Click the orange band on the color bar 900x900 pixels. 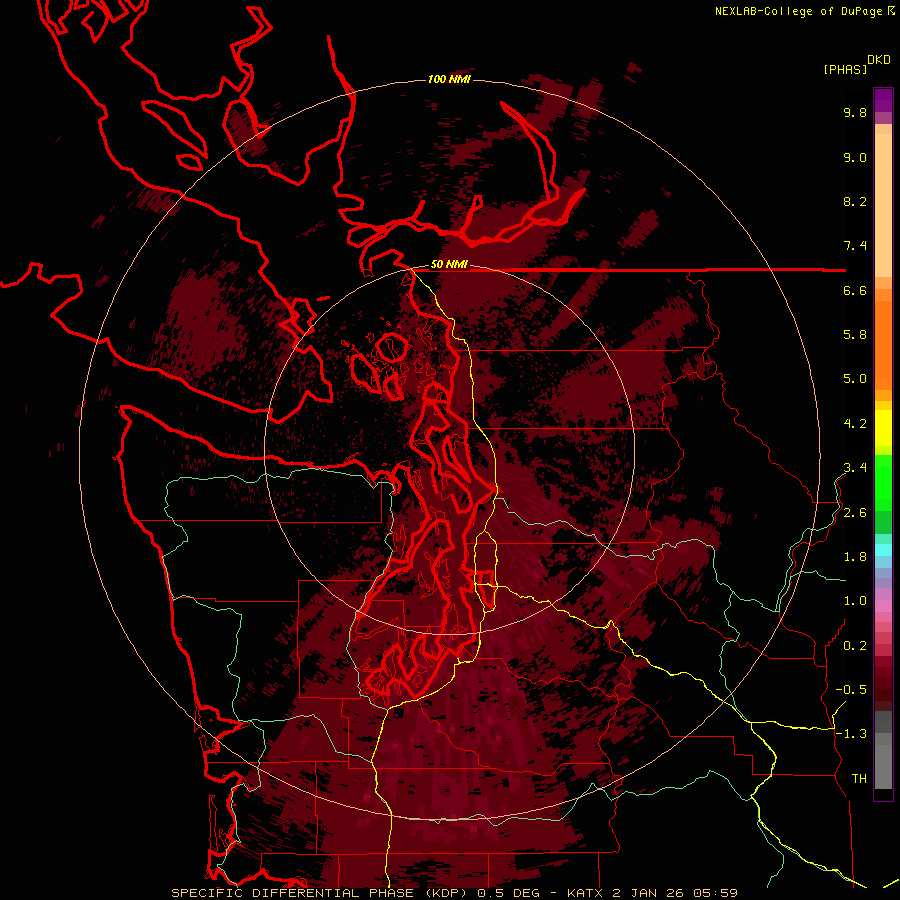(x=883, y=345)
